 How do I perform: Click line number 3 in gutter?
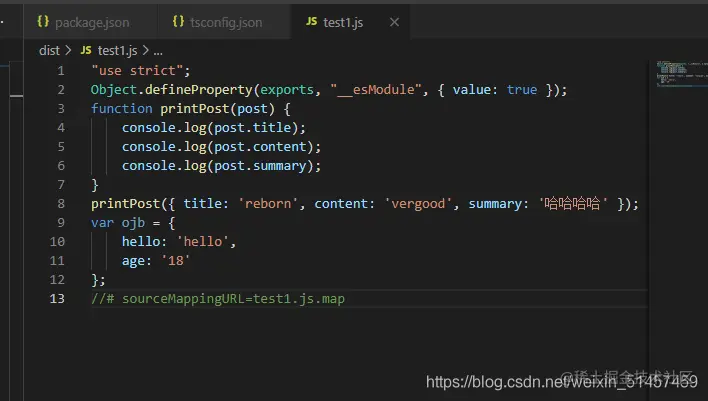[x=61, y=109]
